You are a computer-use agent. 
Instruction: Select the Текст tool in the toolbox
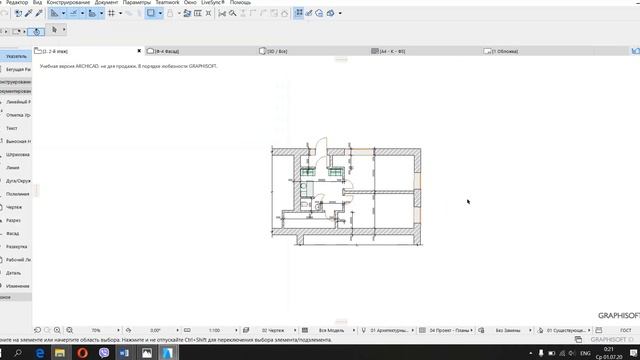click(12, 128)
